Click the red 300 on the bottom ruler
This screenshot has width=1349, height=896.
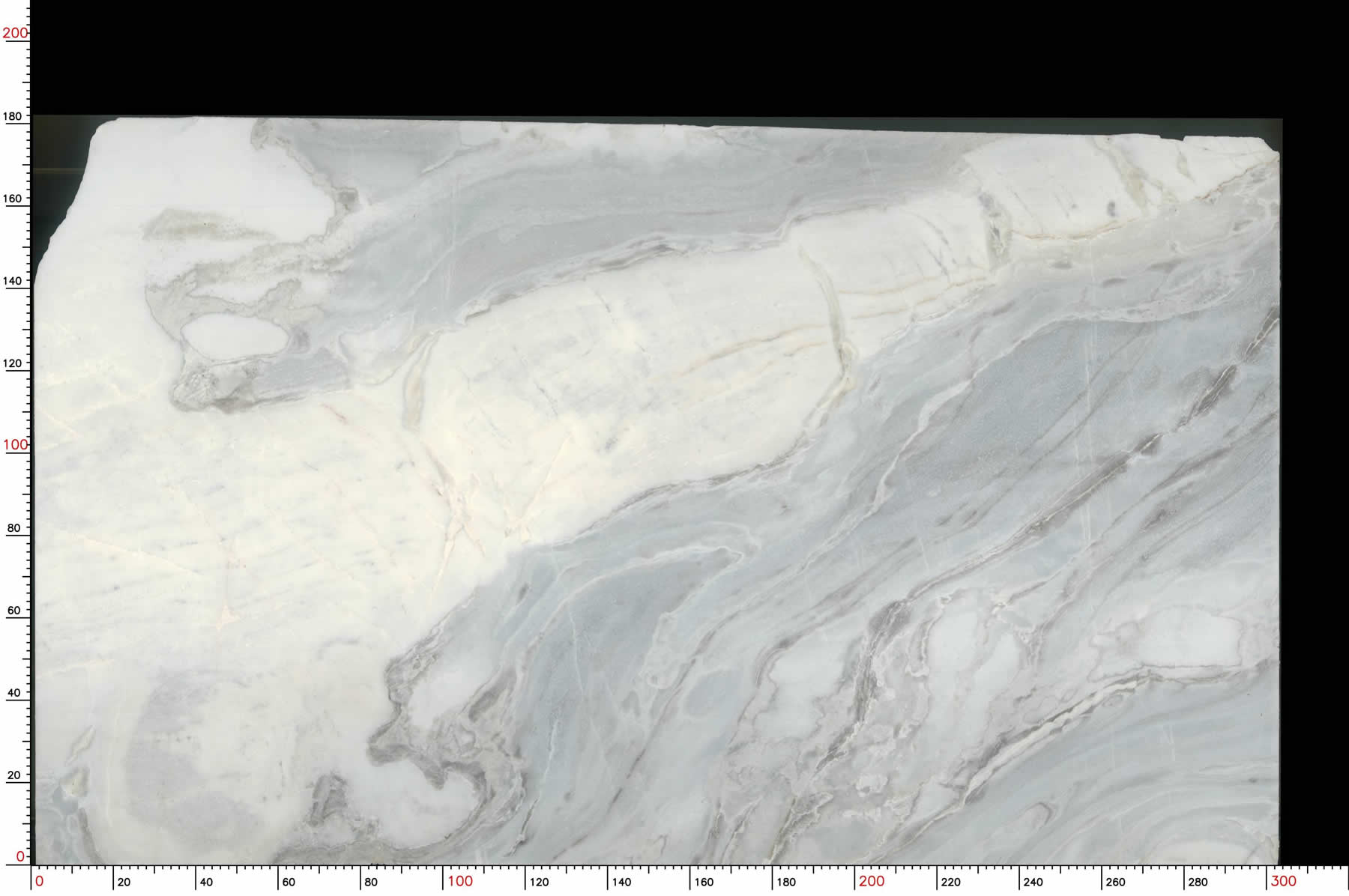(1283, 881)
